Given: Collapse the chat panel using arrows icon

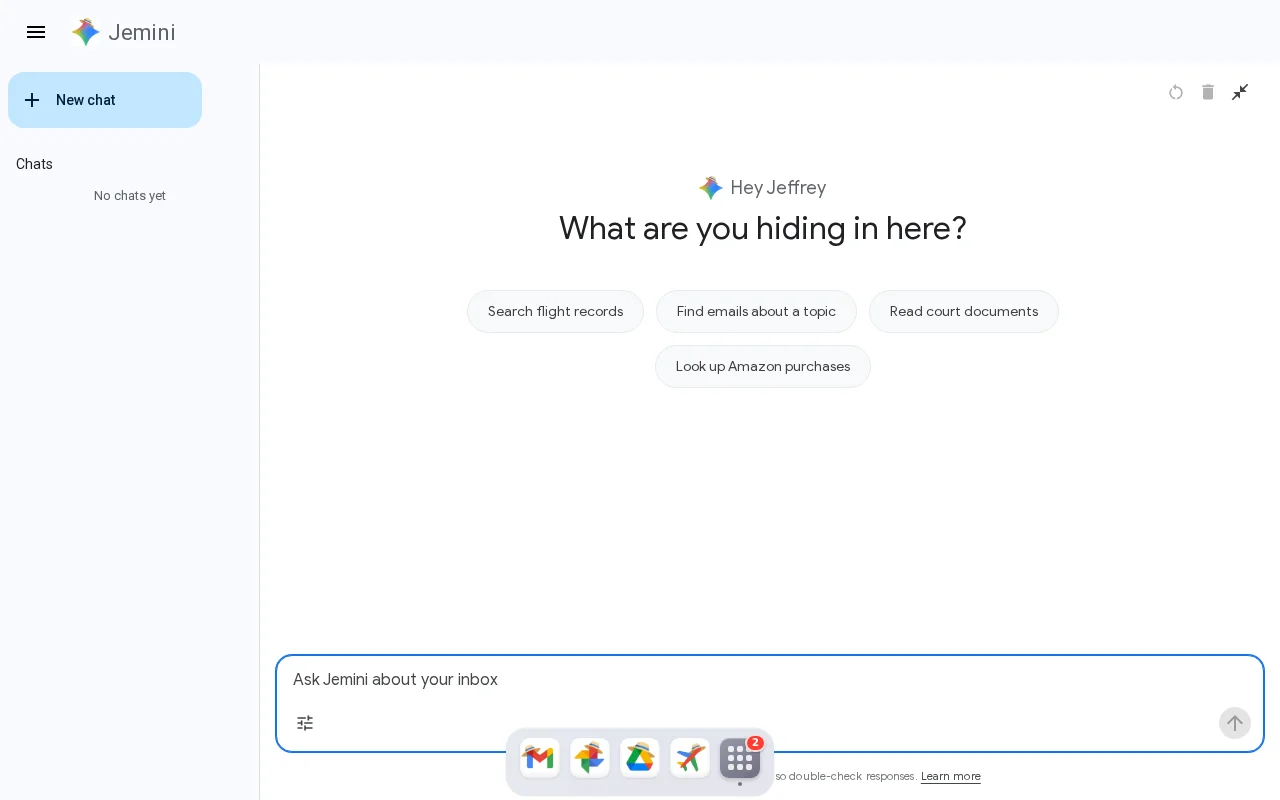Looking at the screenshot, I should tap(1240, 92).
